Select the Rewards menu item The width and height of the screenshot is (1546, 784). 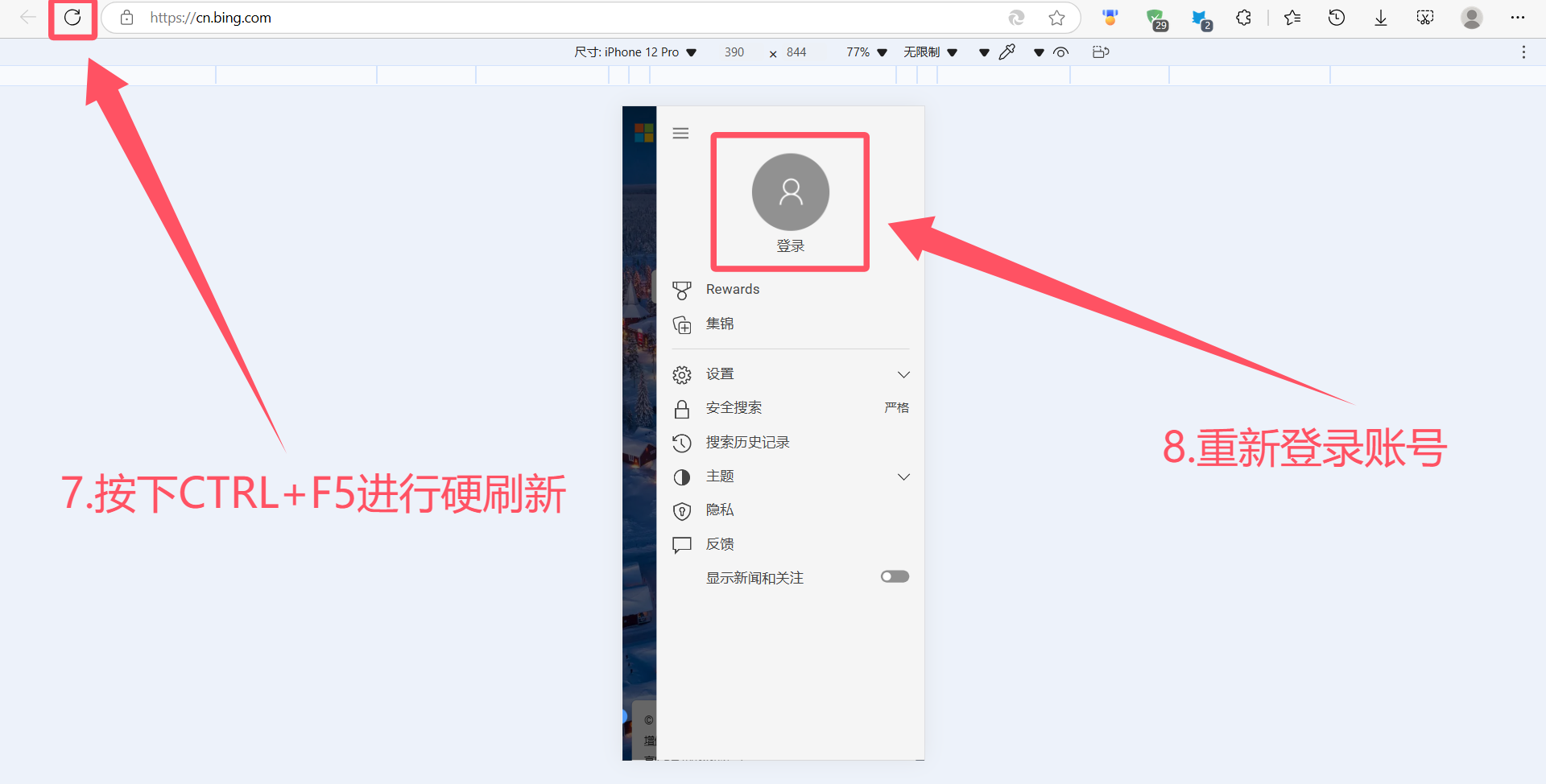click(732, 290)
